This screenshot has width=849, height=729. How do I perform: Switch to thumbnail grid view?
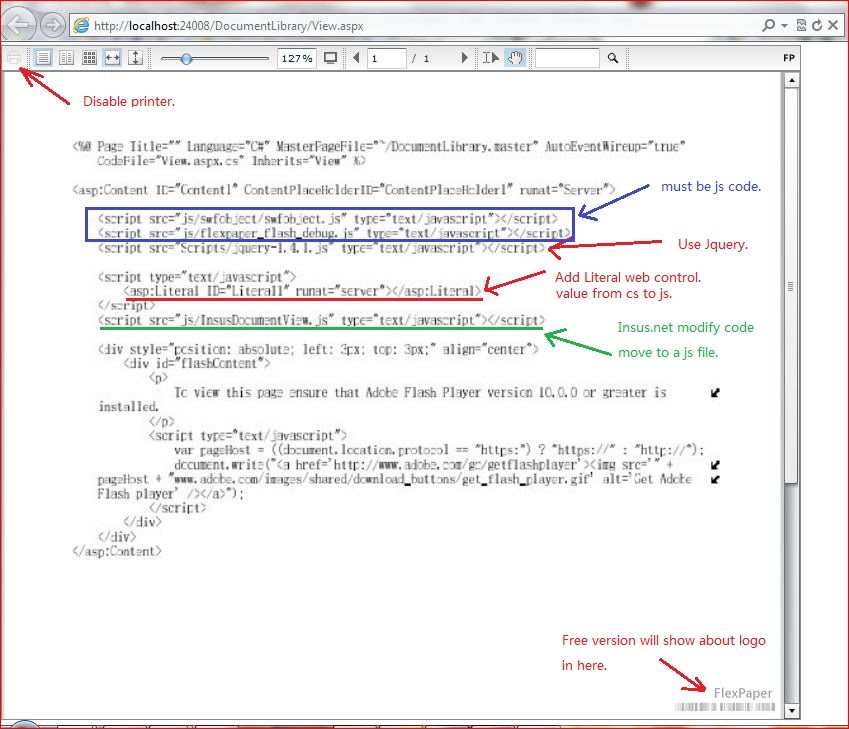(x=89, y=57)
